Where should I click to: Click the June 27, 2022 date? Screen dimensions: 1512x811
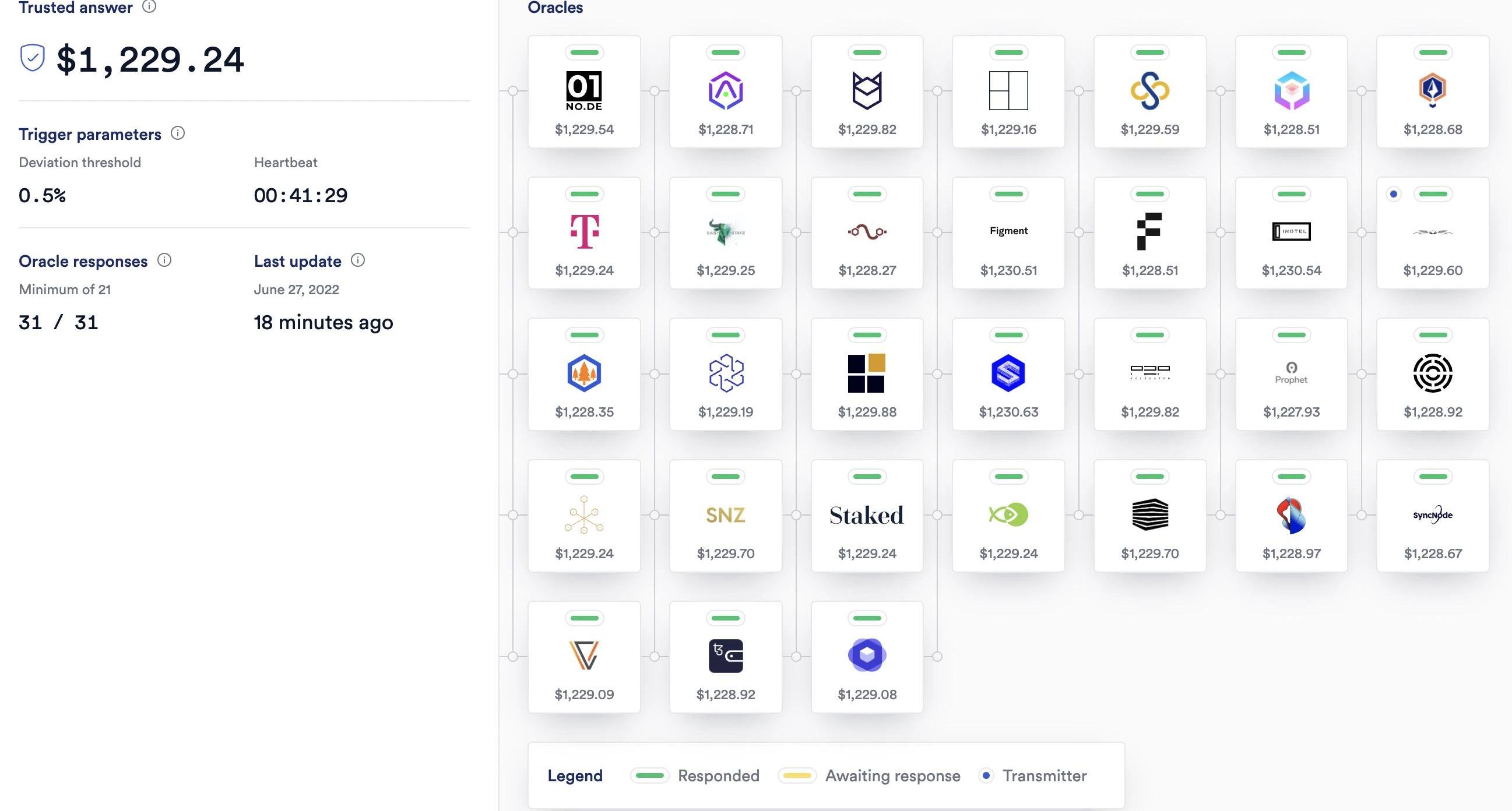click(297, 290)
